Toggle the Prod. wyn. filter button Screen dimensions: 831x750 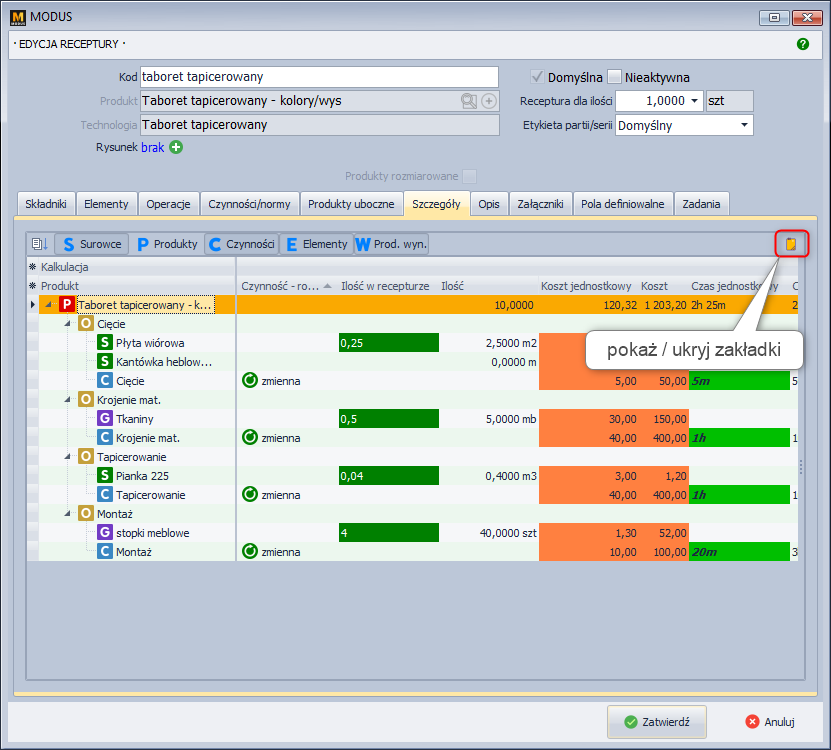(391, 244)
